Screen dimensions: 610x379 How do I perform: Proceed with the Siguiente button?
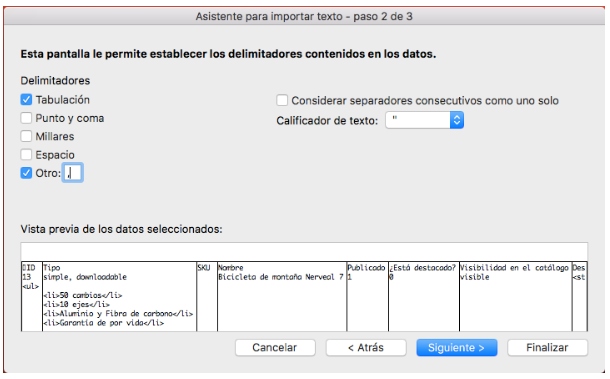point(457,347)
